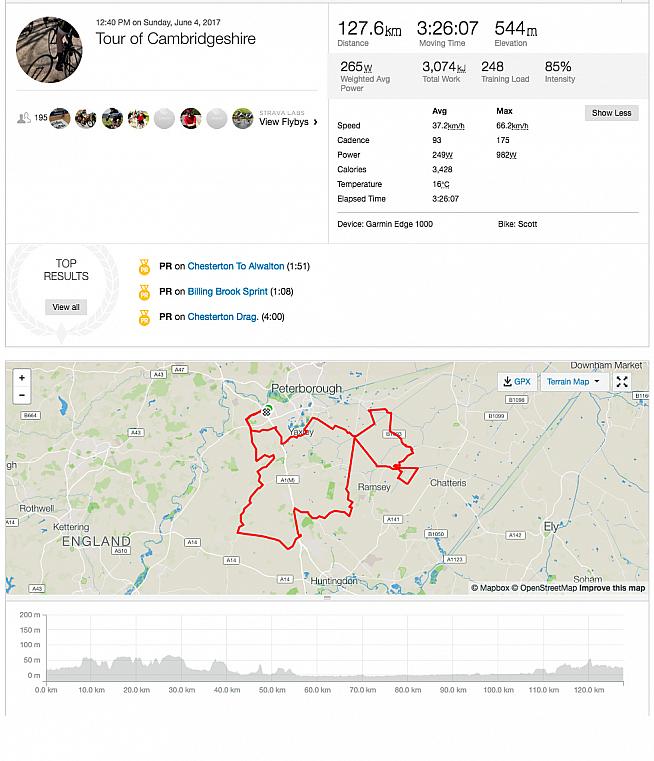Screen dimensions: 654x761
Task: Collapse stats with Show Less
Action: point(611,113)
